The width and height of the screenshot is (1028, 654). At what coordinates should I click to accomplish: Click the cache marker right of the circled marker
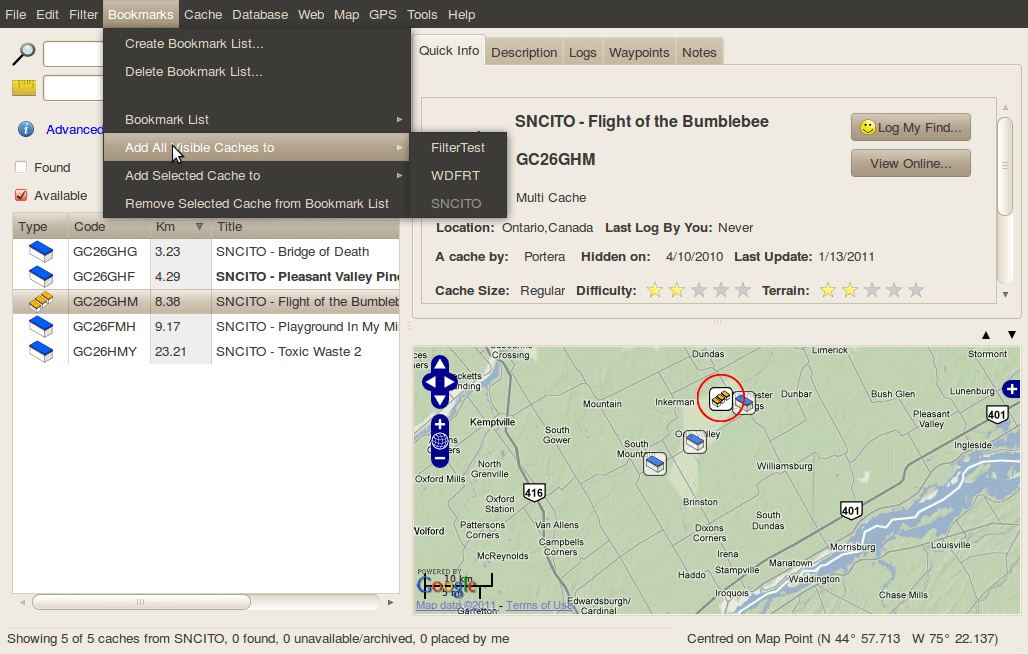point(744,402)
